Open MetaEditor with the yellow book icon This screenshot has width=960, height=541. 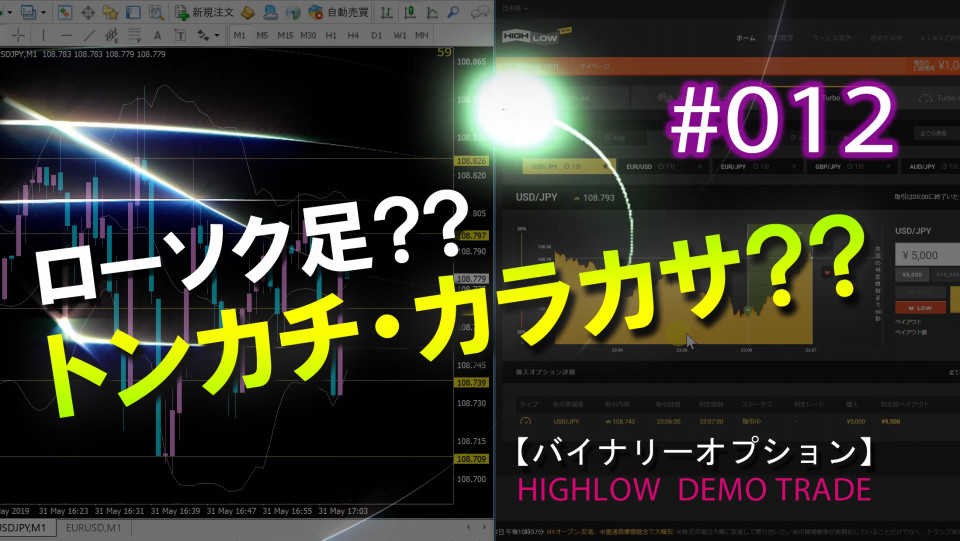click(247, 12)
